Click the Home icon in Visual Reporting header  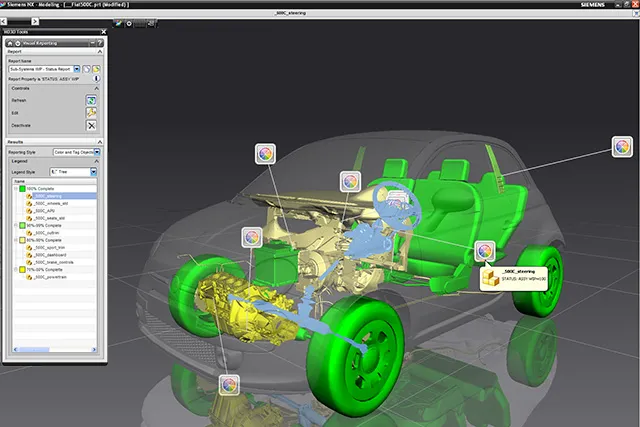(10, 43)
